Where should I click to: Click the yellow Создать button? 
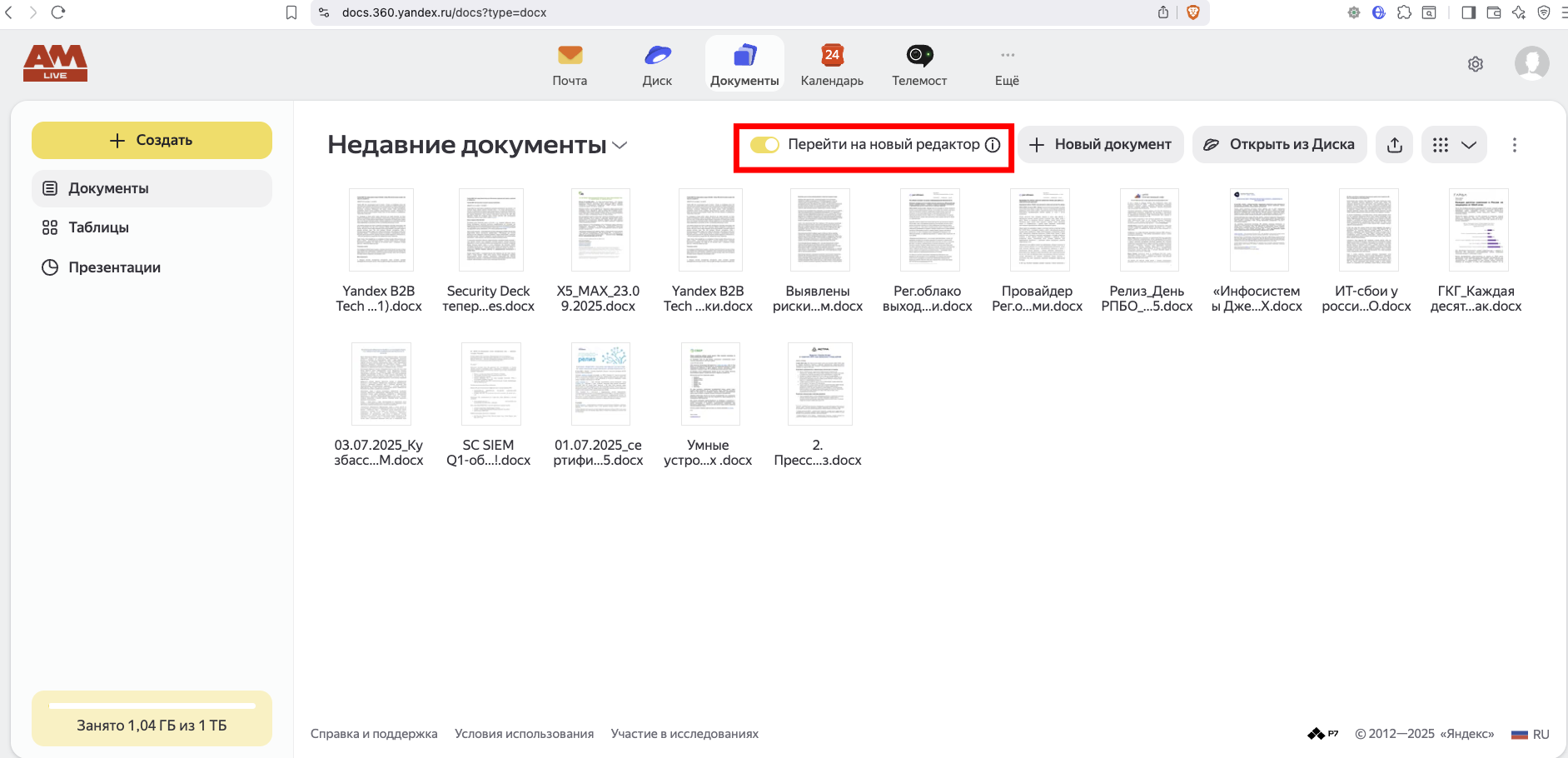click(x=152, y=140)
